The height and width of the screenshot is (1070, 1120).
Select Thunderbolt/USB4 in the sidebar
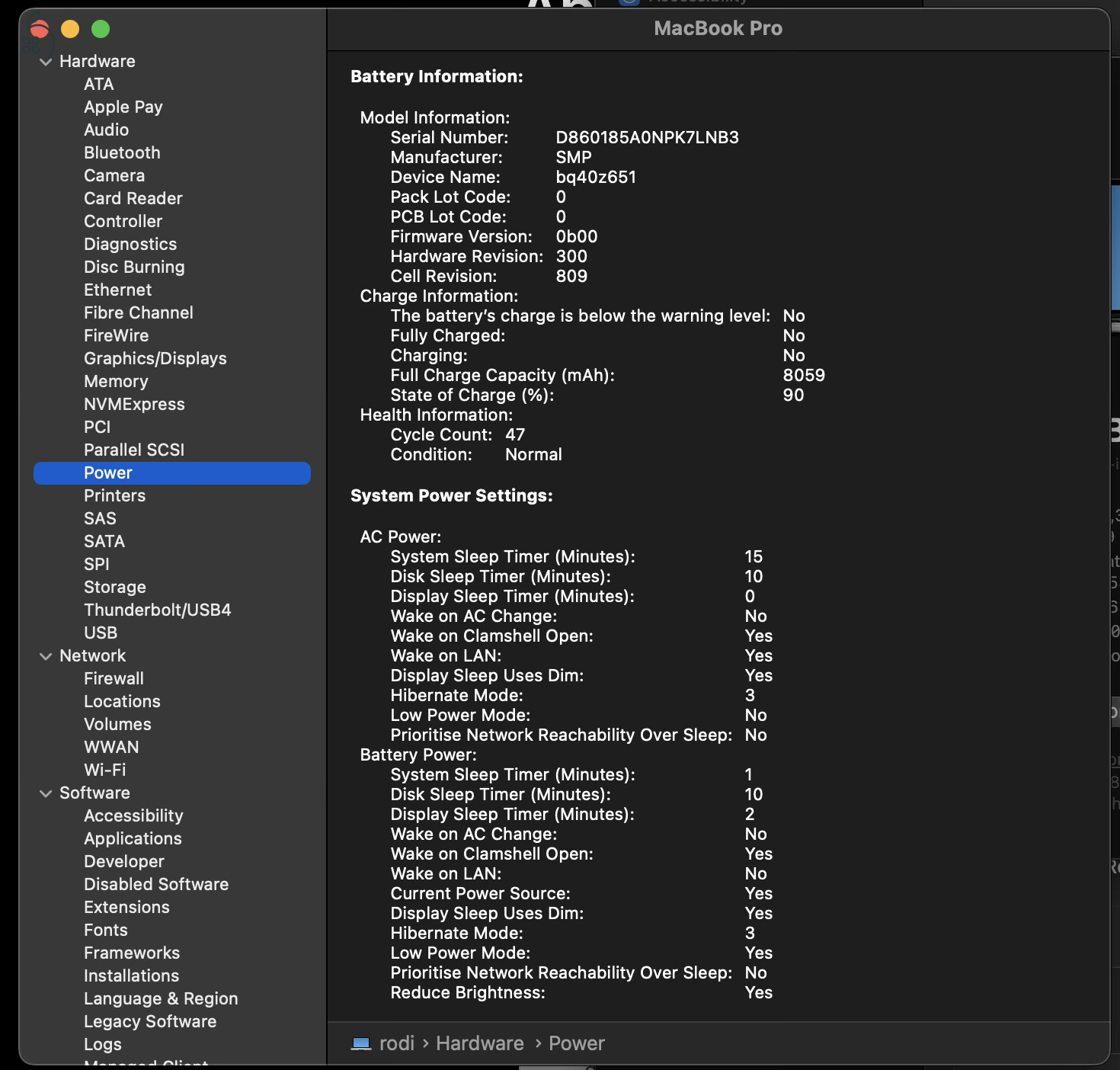[158, 610]
